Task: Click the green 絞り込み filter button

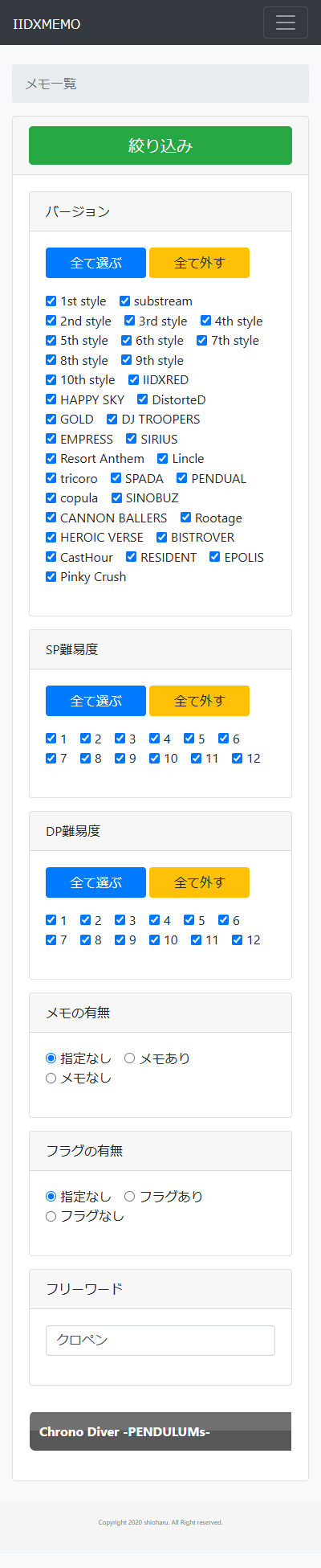Action: click(160, 145)
